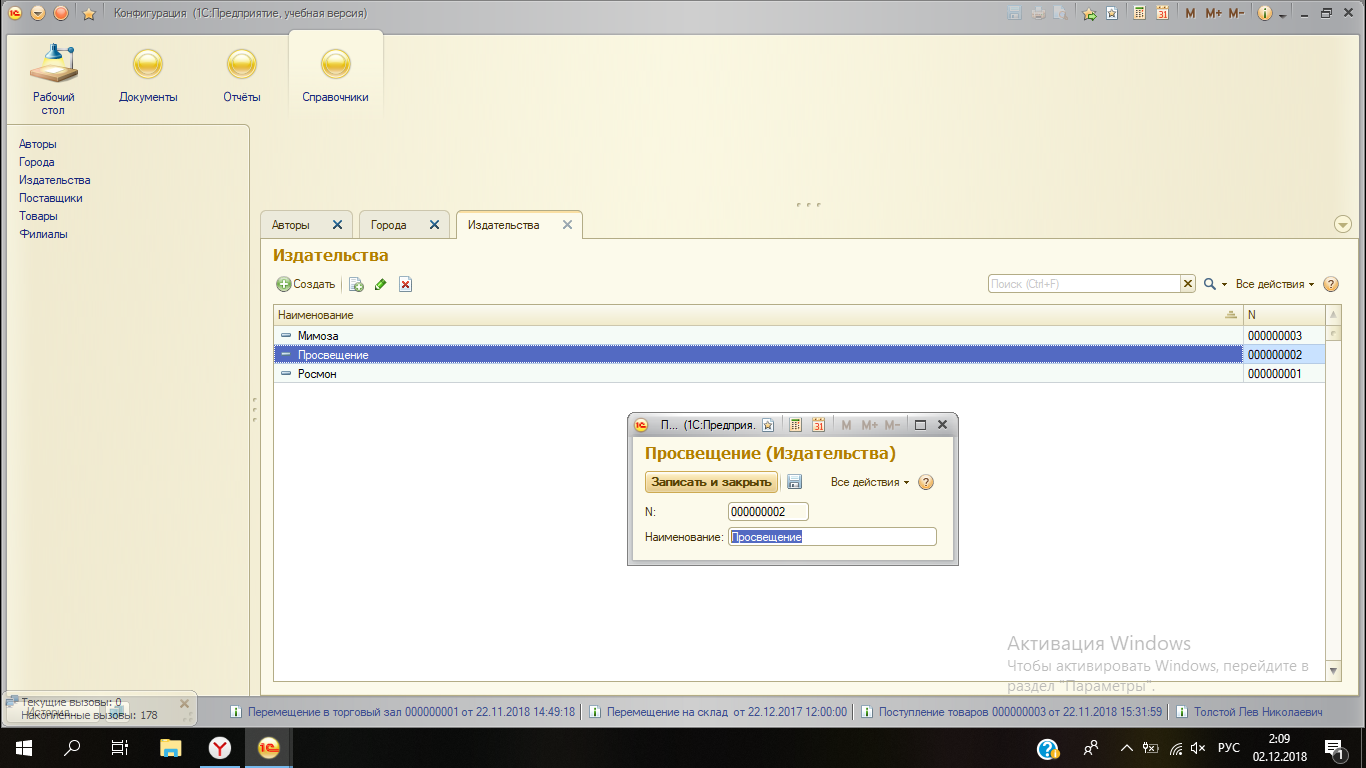Click Записать и закрыть in the dialog

coord(711,482)
